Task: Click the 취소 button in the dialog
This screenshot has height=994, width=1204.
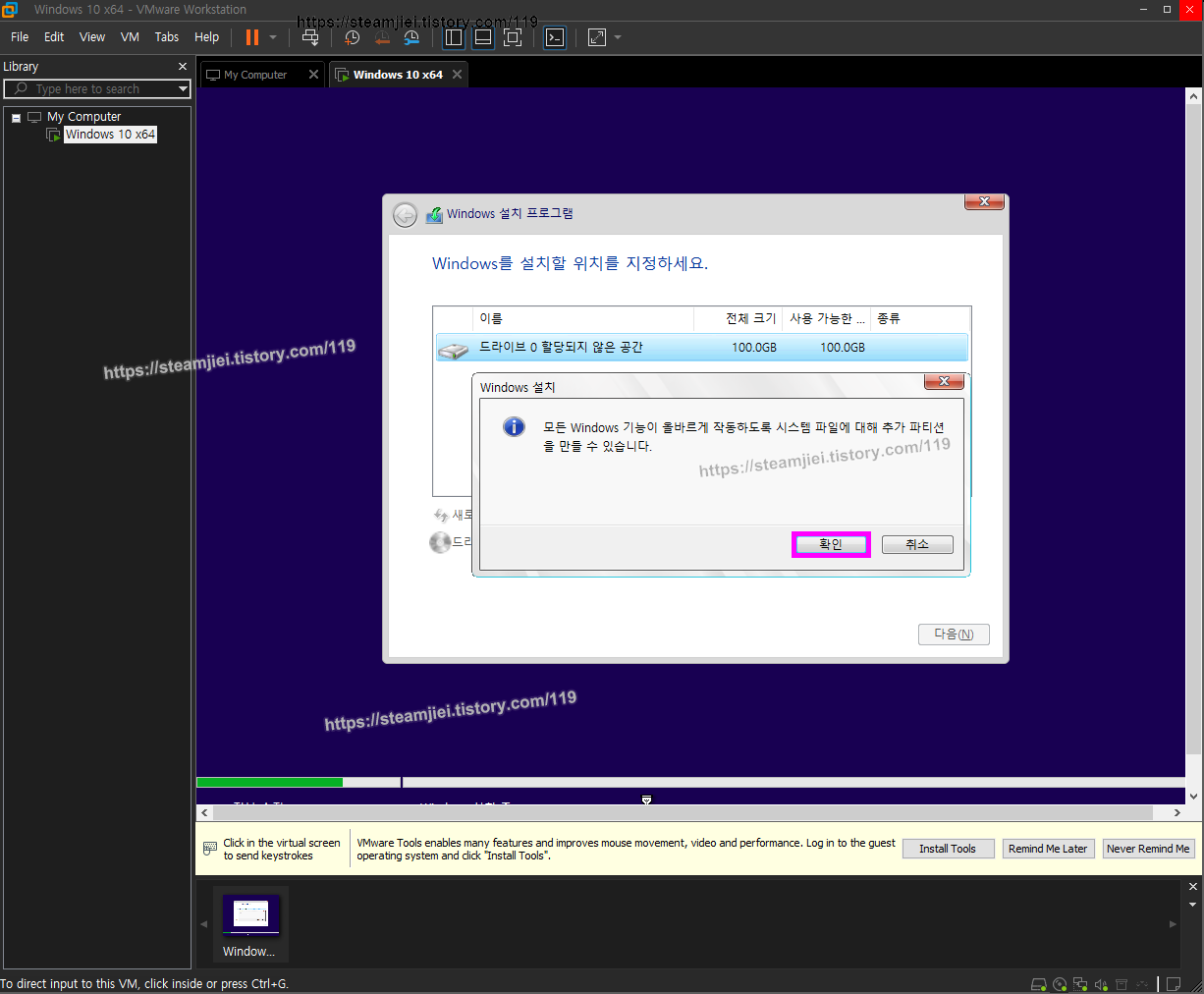Action: [917, 544]
